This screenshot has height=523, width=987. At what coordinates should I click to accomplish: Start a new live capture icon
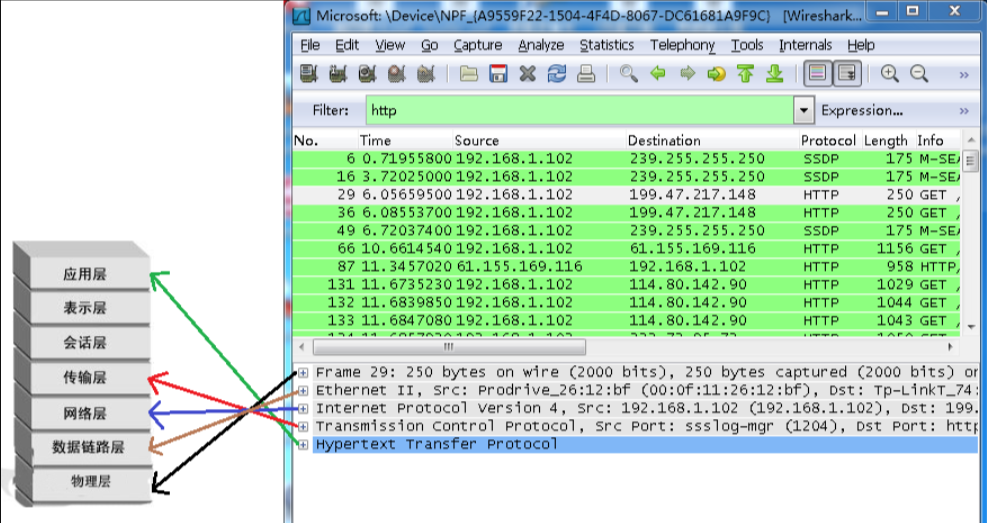367,74
